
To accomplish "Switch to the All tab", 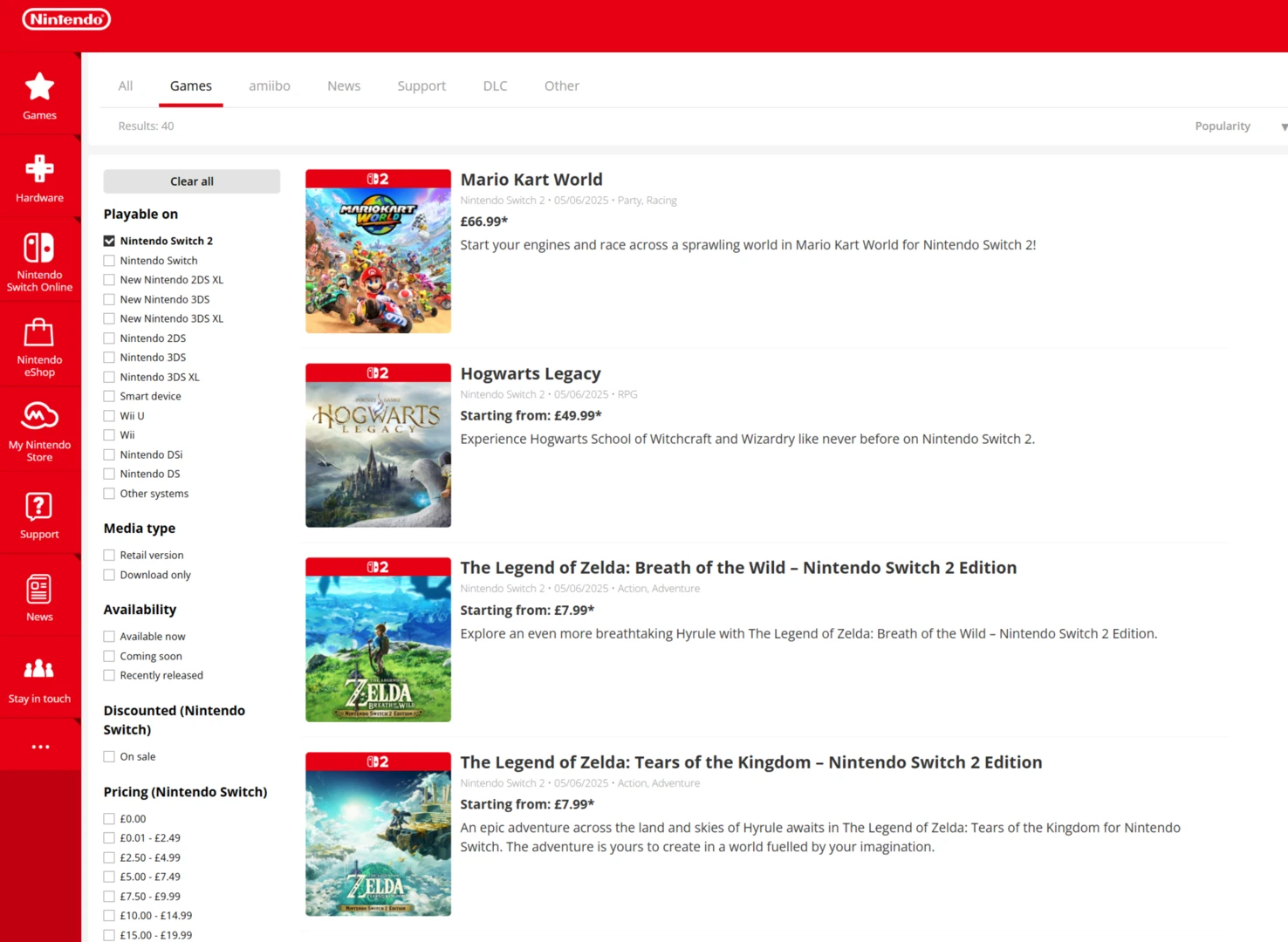I will coord(126,85).
